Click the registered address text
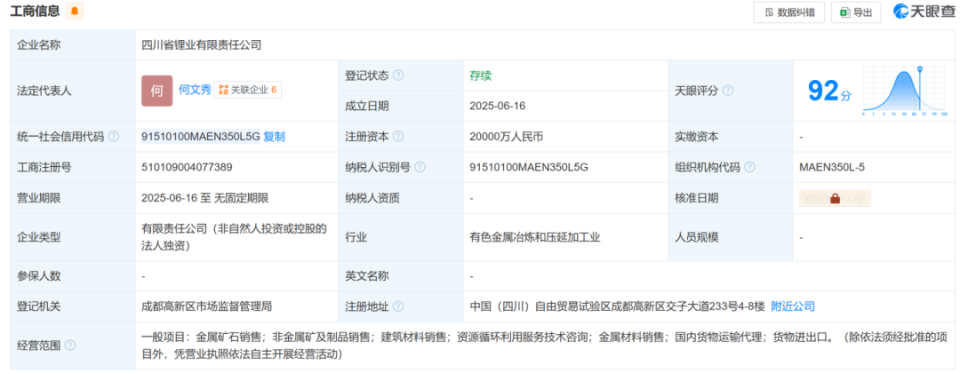960x374 pixels. (x=617, y=306)
